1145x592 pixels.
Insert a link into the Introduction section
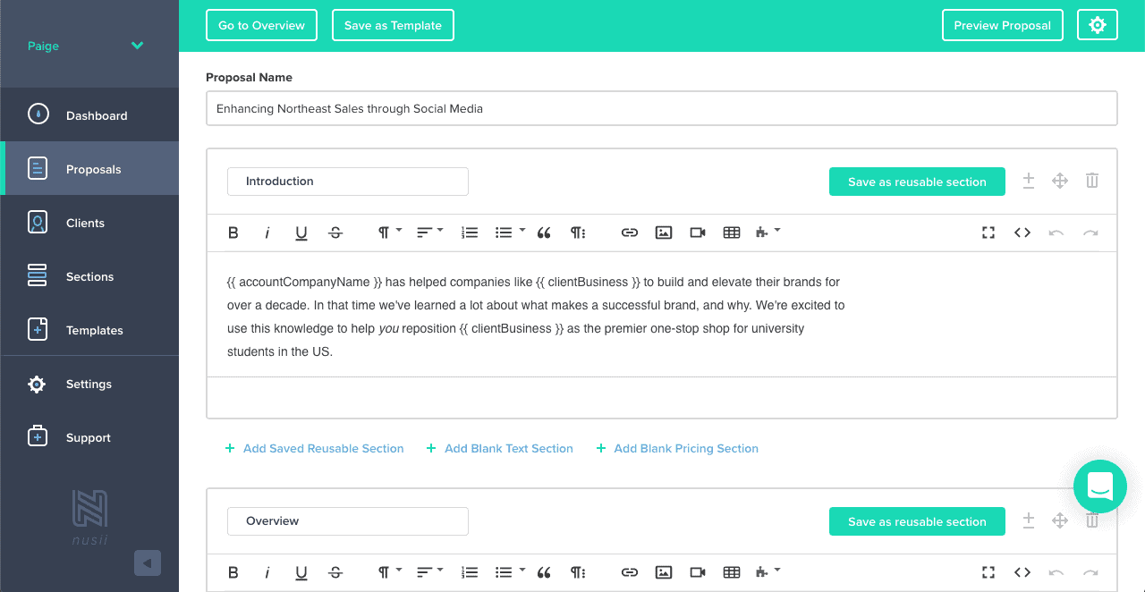(x=629, y=232)
